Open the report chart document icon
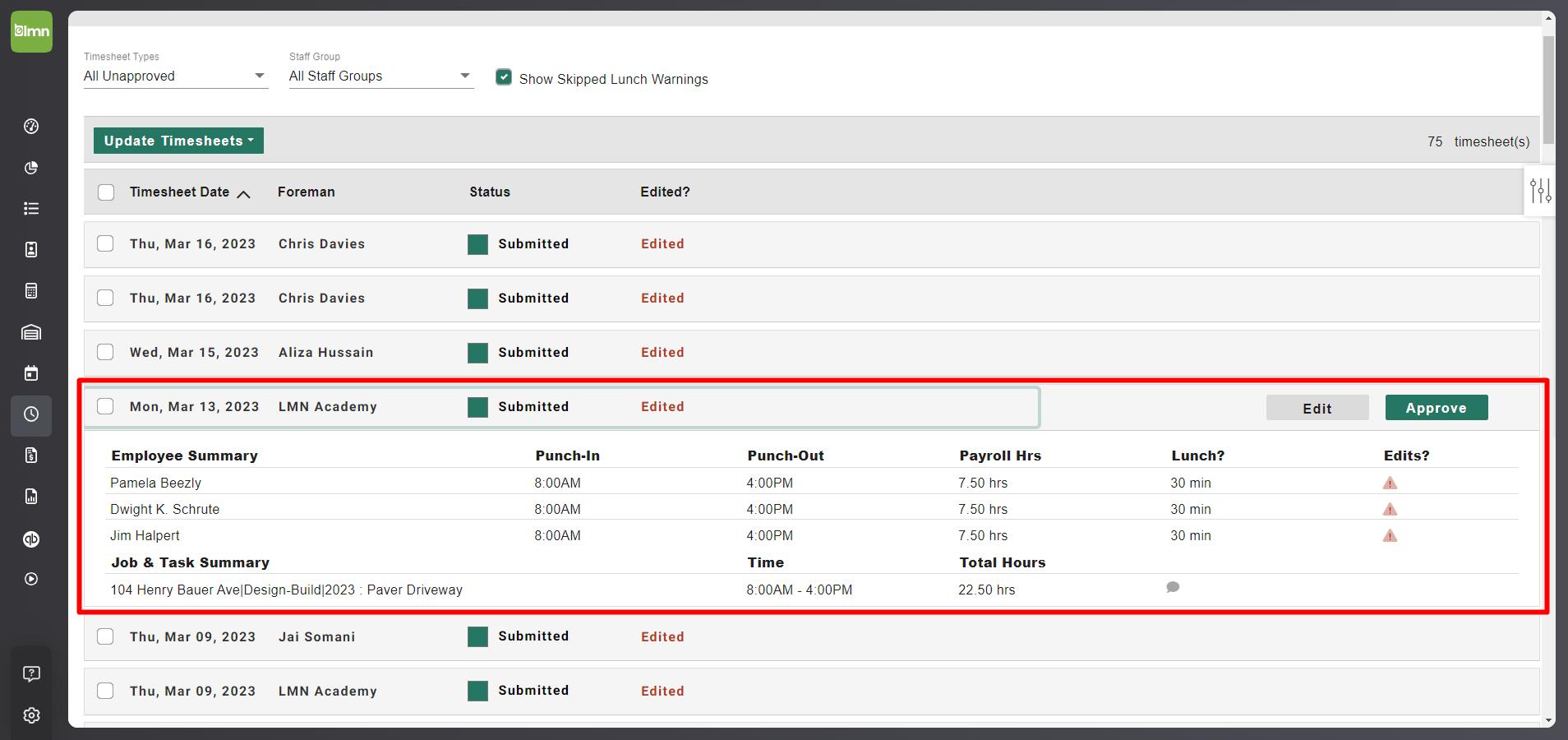The width and height of the screenshot is (1568, 740). click(x=31, y=497)
